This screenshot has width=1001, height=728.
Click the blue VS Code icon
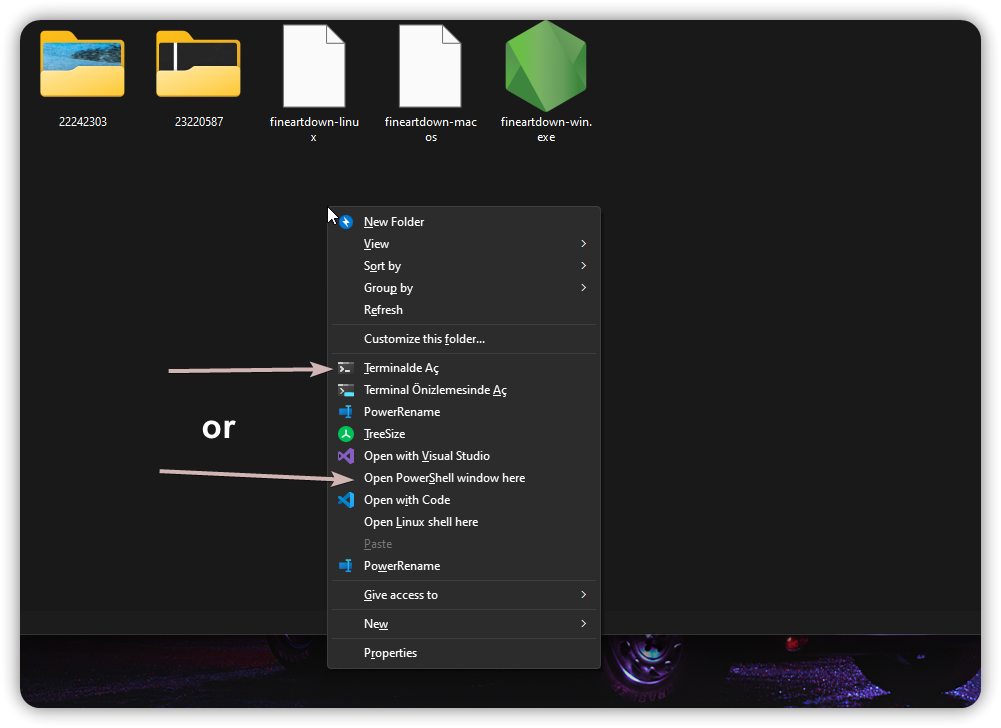pyautogui.click(x=346, y=500)
